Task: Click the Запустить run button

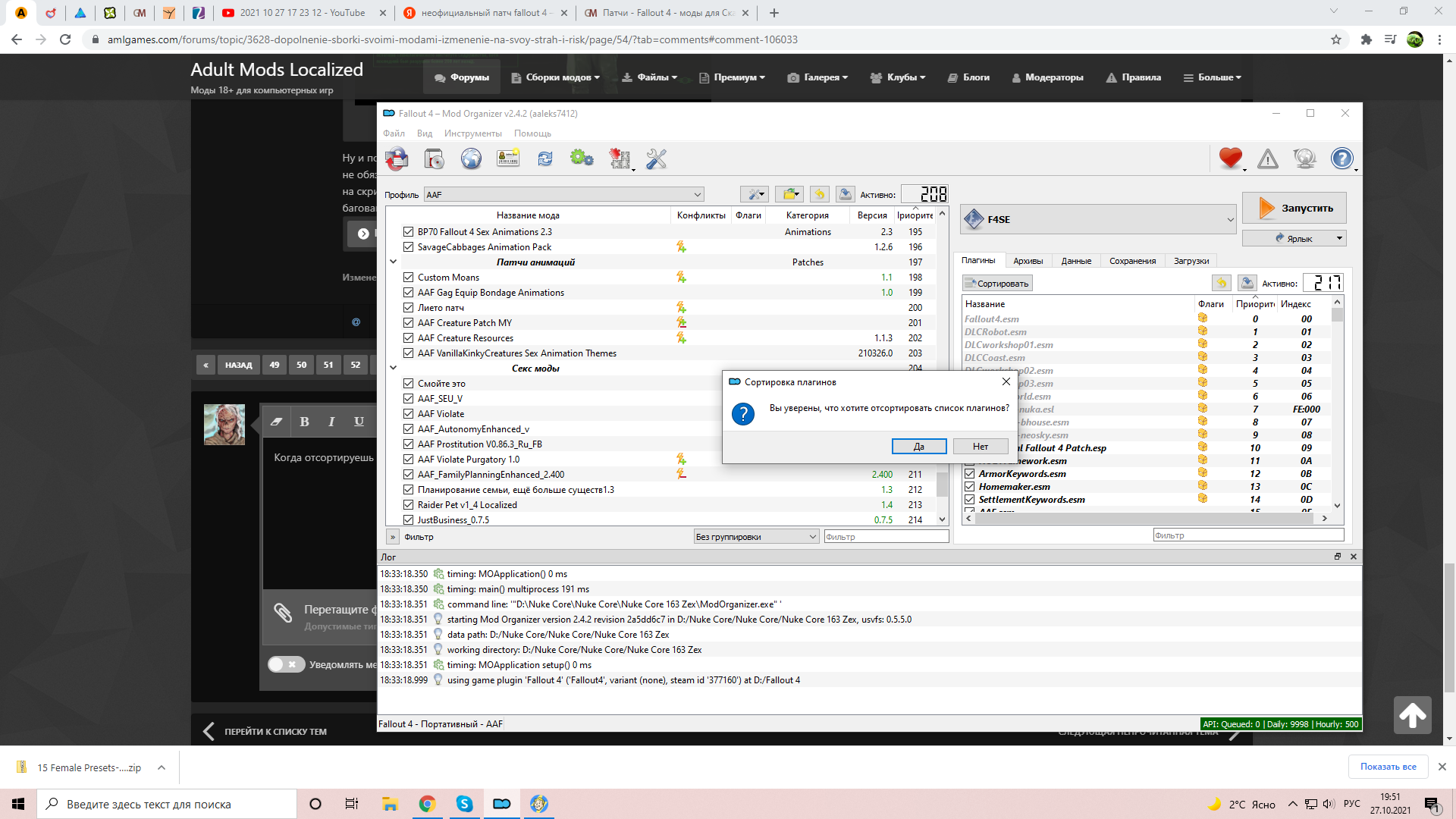Action: [1294, 208]
